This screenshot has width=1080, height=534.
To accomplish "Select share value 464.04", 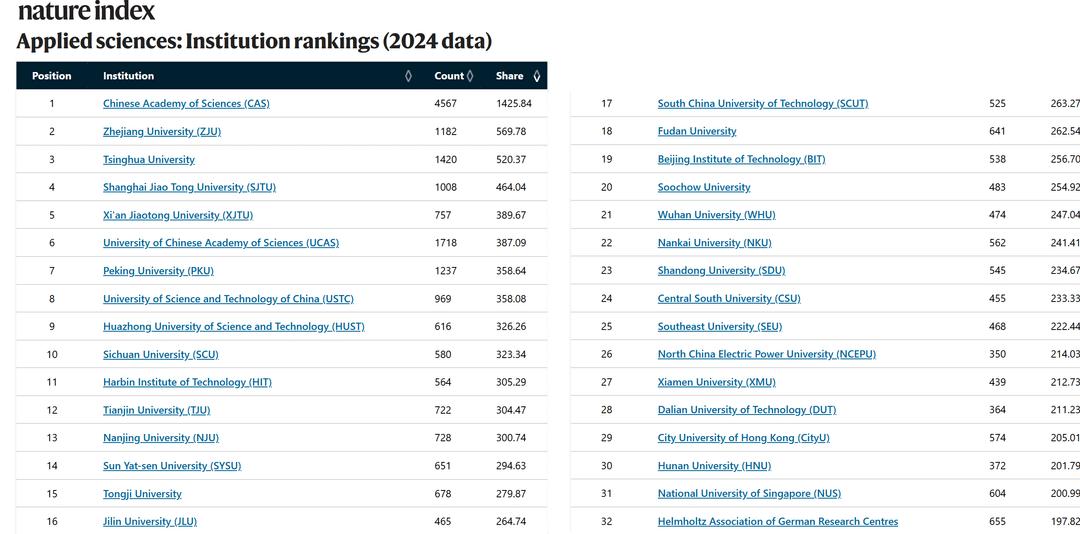I will [x=511, y=187].
